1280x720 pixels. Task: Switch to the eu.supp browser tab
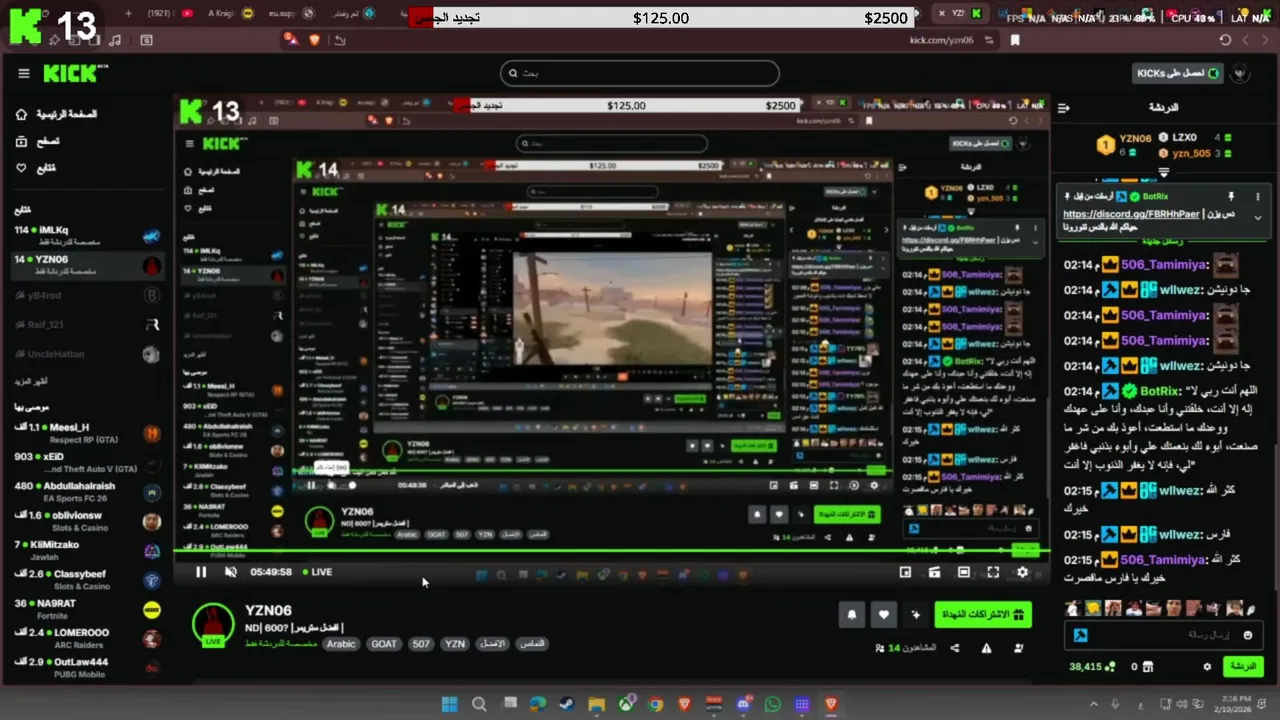point(291,15)
